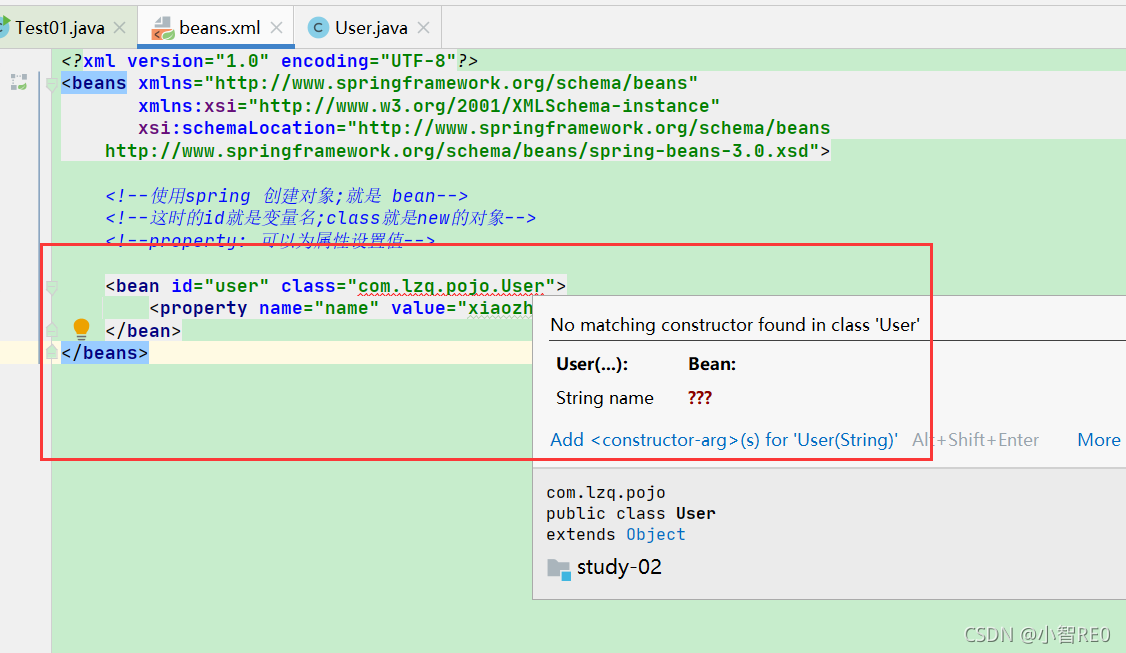Click the com.lzq.pojo package name in popup
This screenshot has width=1126, height=653.
pyautogui.click(x=605, y=493)
